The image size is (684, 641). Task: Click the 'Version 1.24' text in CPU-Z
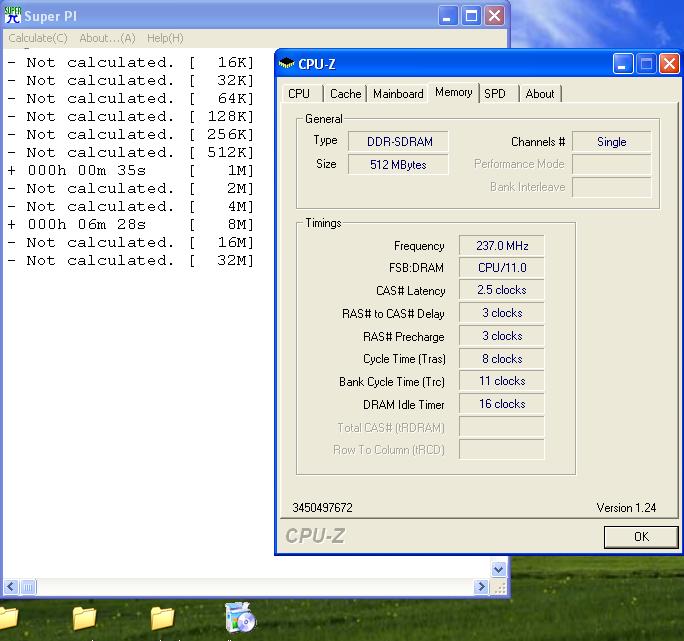pos(626,508)
